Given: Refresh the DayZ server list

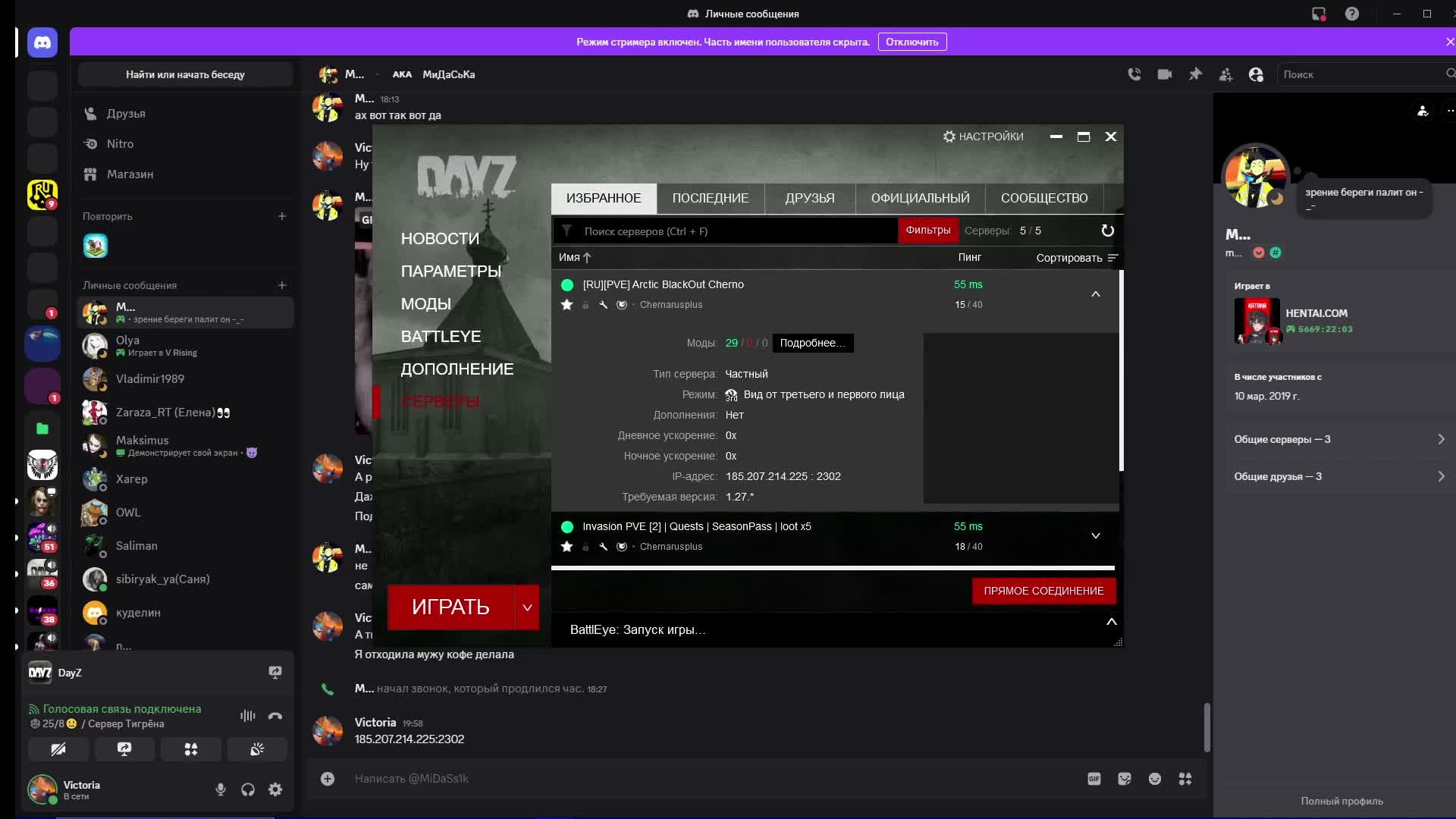Looking at the screenshot, I should click(x=1107, y=231).
